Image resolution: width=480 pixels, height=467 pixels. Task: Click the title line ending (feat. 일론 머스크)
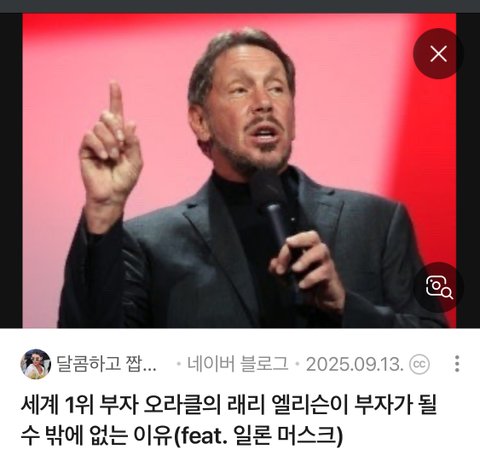click(x=182, y=435)
